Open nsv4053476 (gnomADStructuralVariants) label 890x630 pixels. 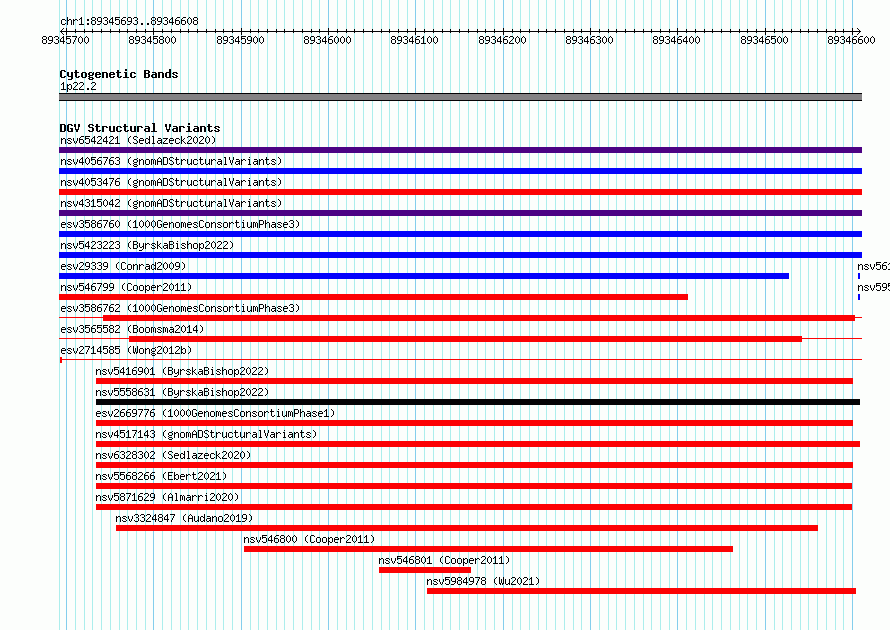click(171, 182)
